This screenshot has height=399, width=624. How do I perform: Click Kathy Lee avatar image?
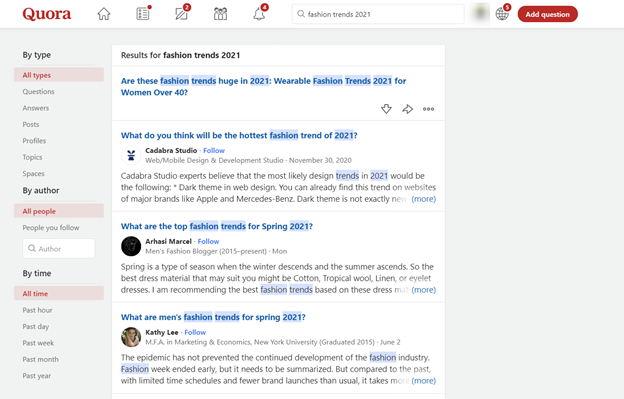pos(131,337)
